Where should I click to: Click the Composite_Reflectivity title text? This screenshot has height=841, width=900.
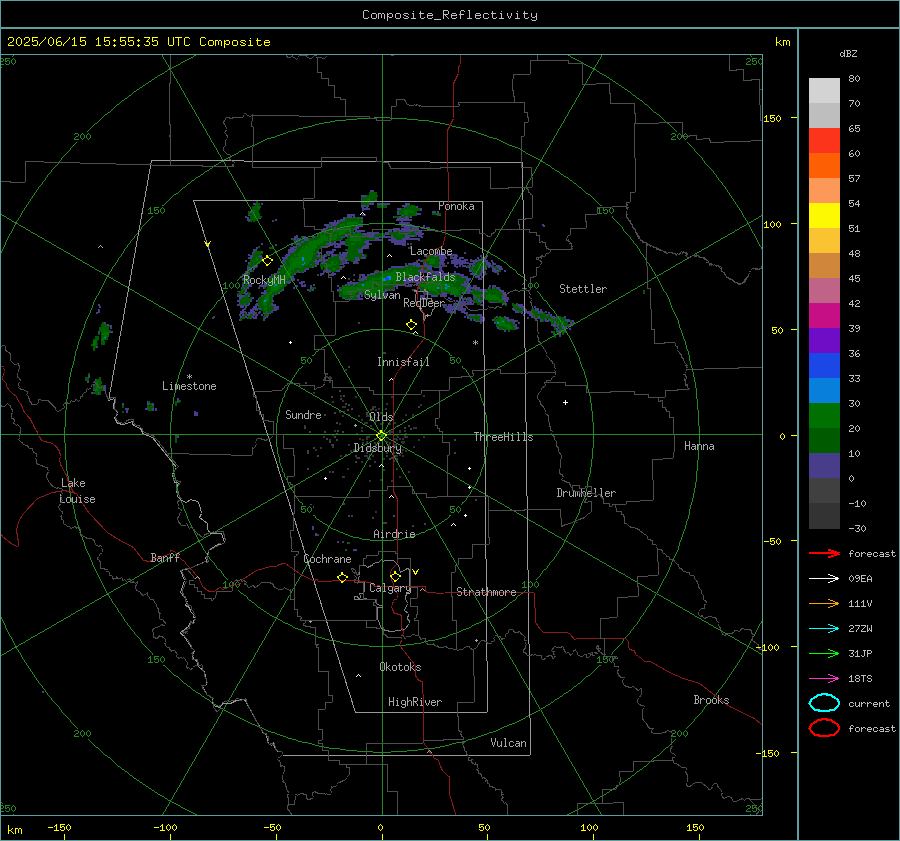click(449, 15)
